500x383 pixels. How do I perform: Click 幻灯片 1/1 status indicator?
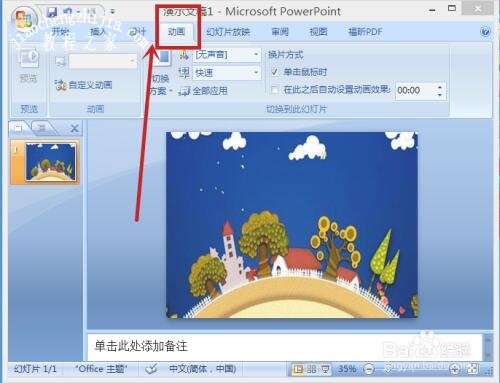click(x=35, y=369)
